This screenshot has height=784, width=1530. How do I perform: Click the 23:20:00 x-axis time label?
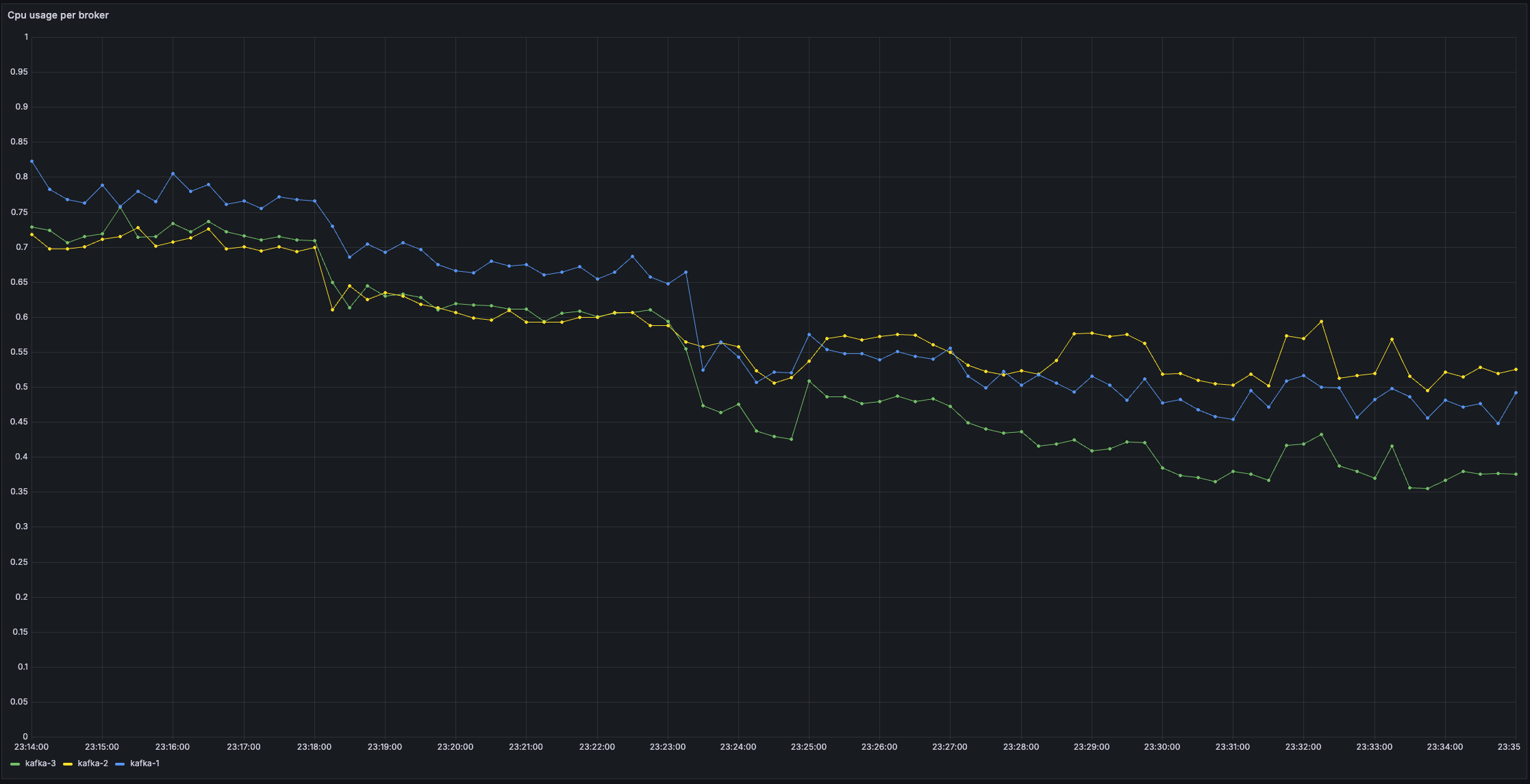point(455,746)
